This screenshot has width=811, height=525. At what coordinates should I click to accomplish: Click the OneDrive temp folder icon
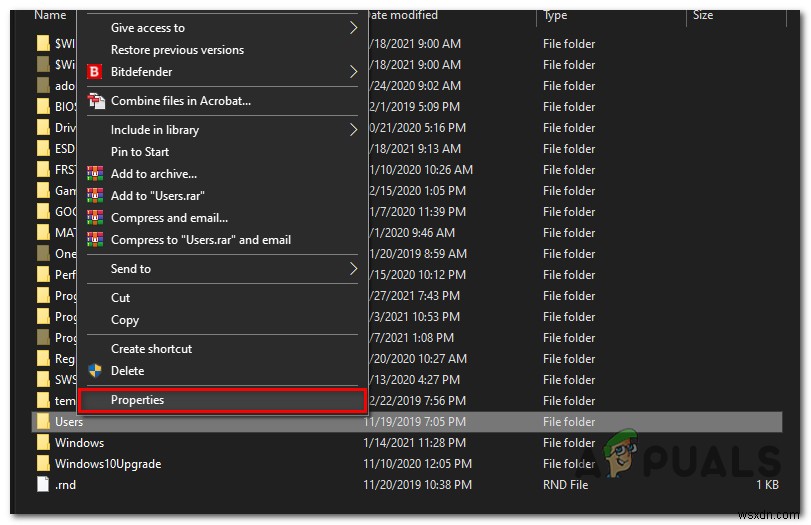[x=43, y=253]
